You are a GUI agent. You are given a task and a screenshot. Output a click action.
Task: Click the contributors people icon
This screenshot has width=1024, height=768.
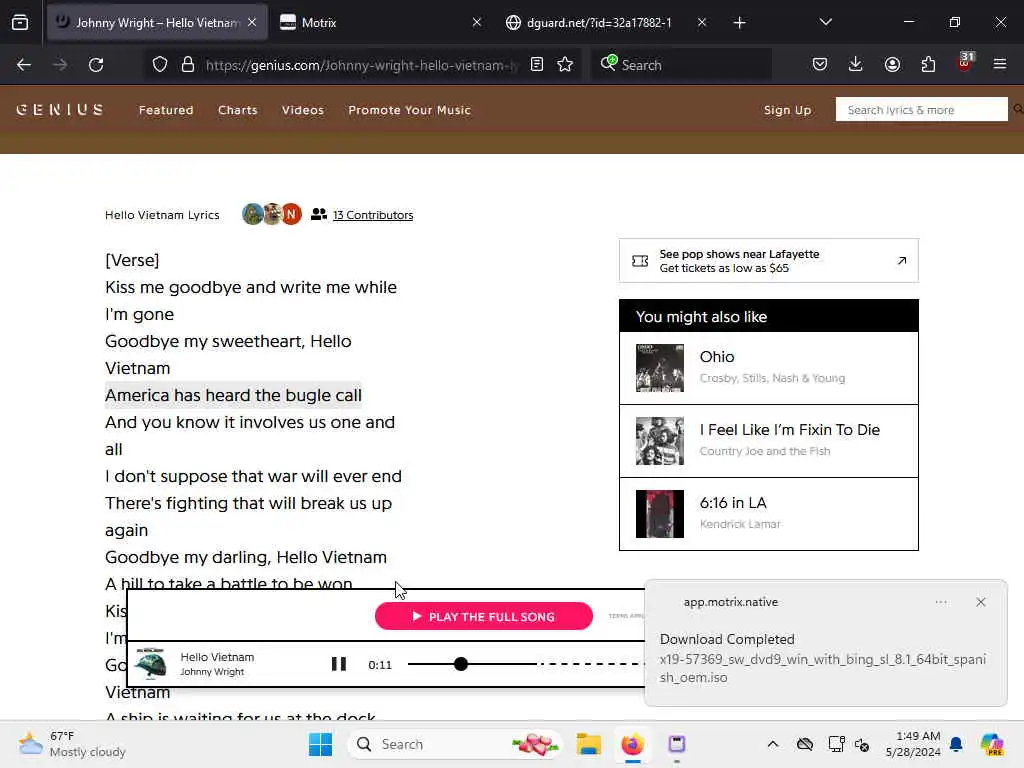pyautogui.click(x=319, y=214)
